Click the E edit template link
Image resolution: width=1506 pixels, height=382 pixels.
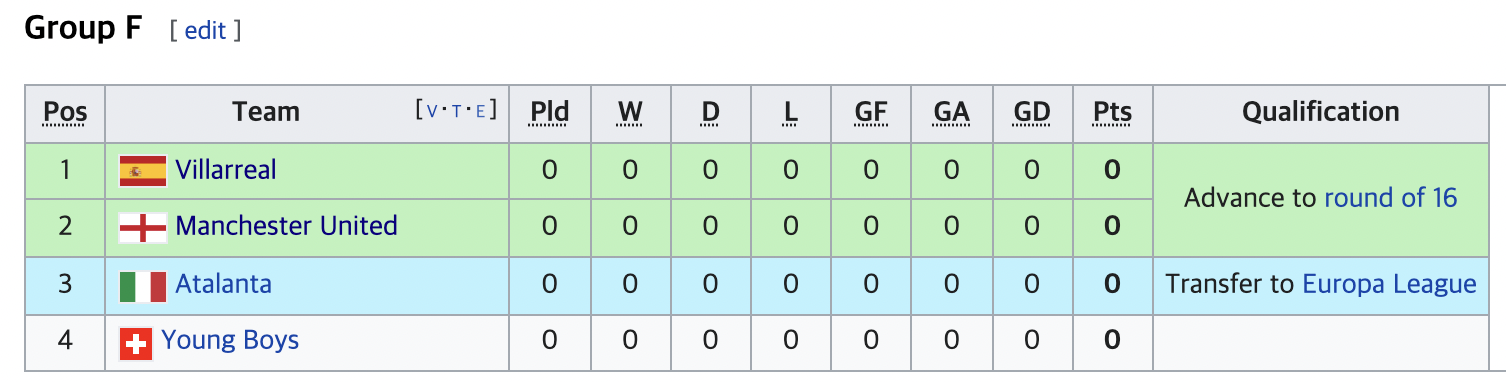tap(480, 111)
